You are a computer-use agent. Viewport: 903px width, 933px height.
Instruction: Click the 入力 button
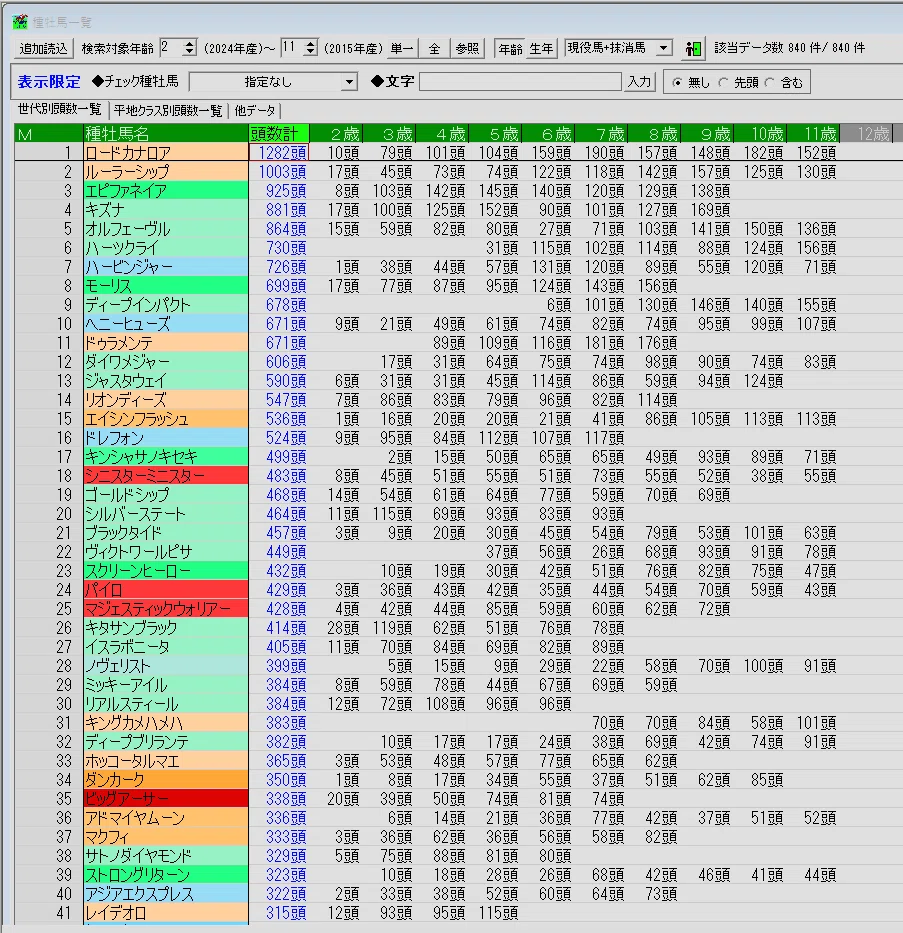(x=639, y=82)
